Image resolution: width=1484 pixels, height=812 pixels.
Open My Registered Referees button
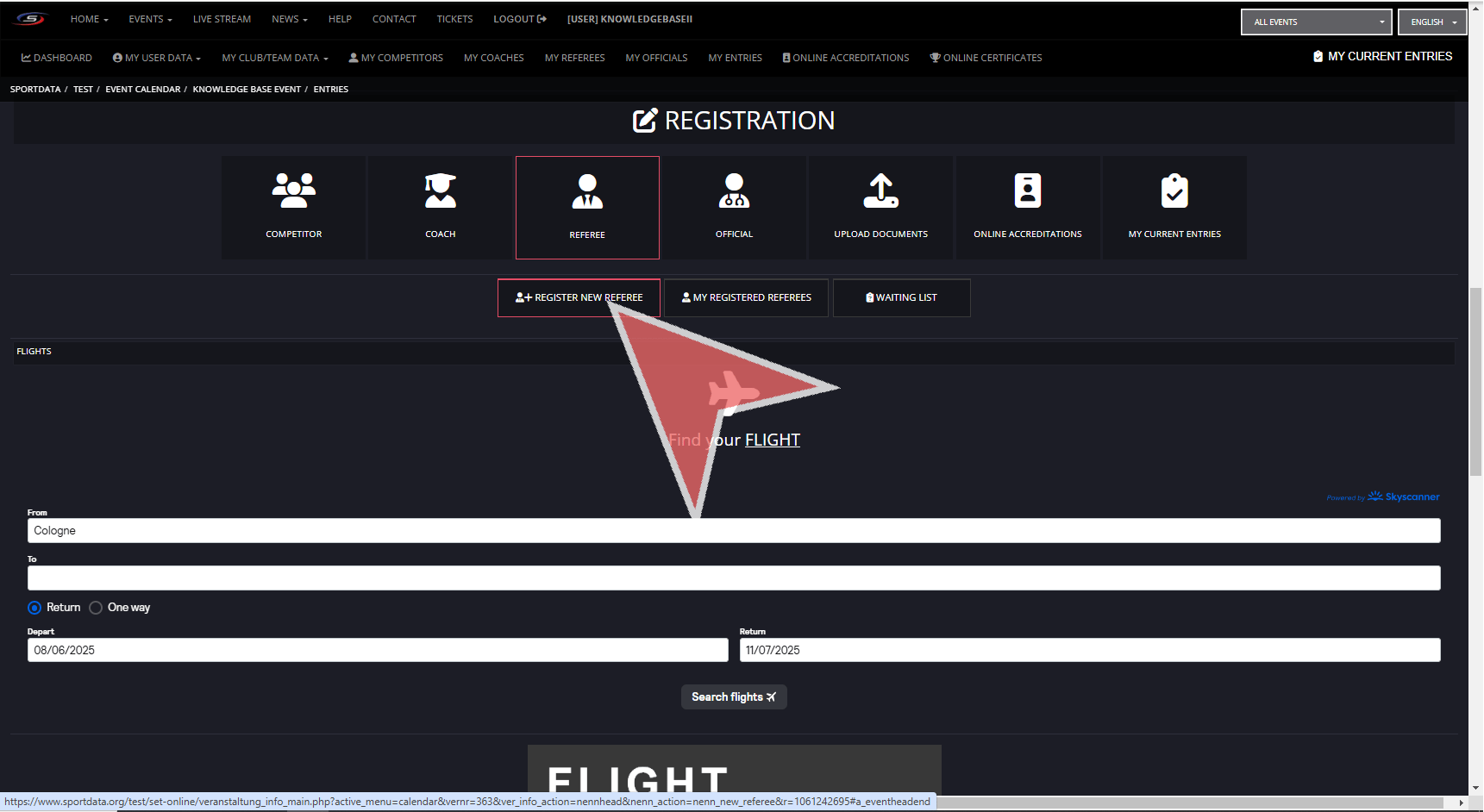[x=746, y=297]
